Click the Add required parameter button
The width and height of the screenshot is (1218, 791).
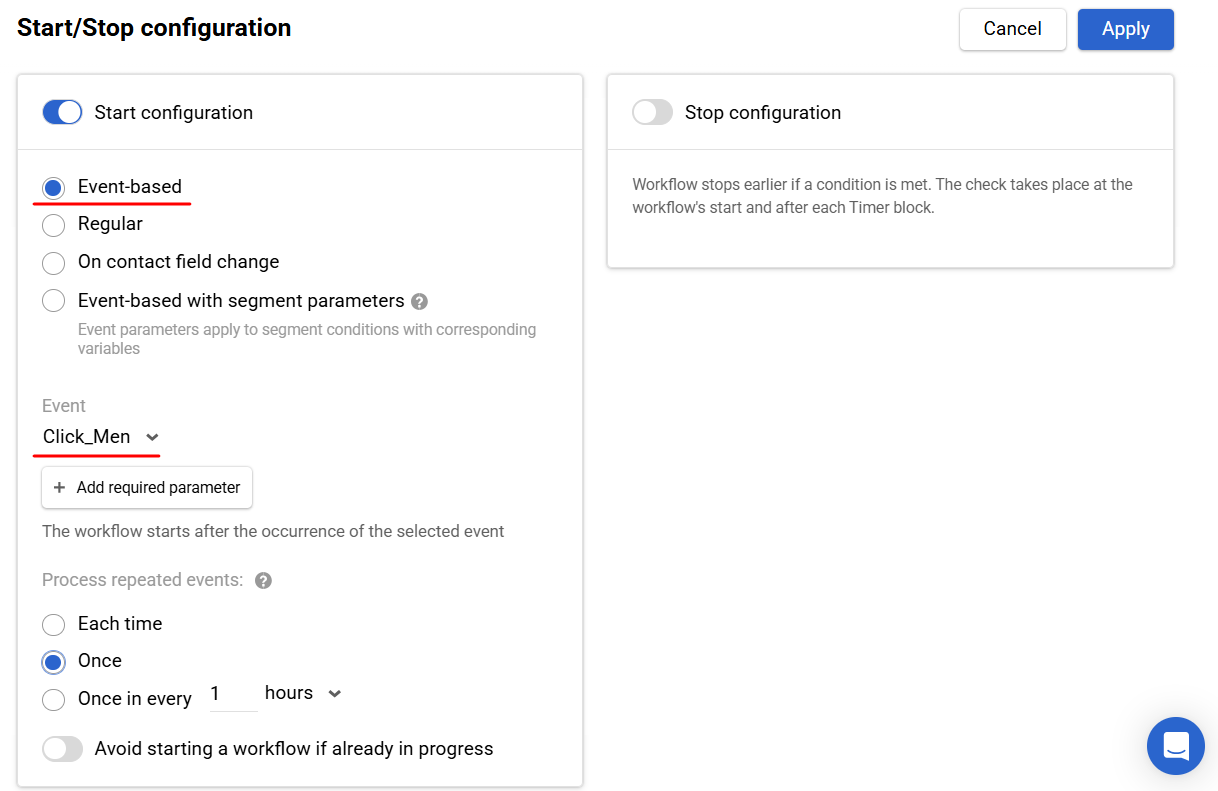pyautogui.click(x=147, y=488)
